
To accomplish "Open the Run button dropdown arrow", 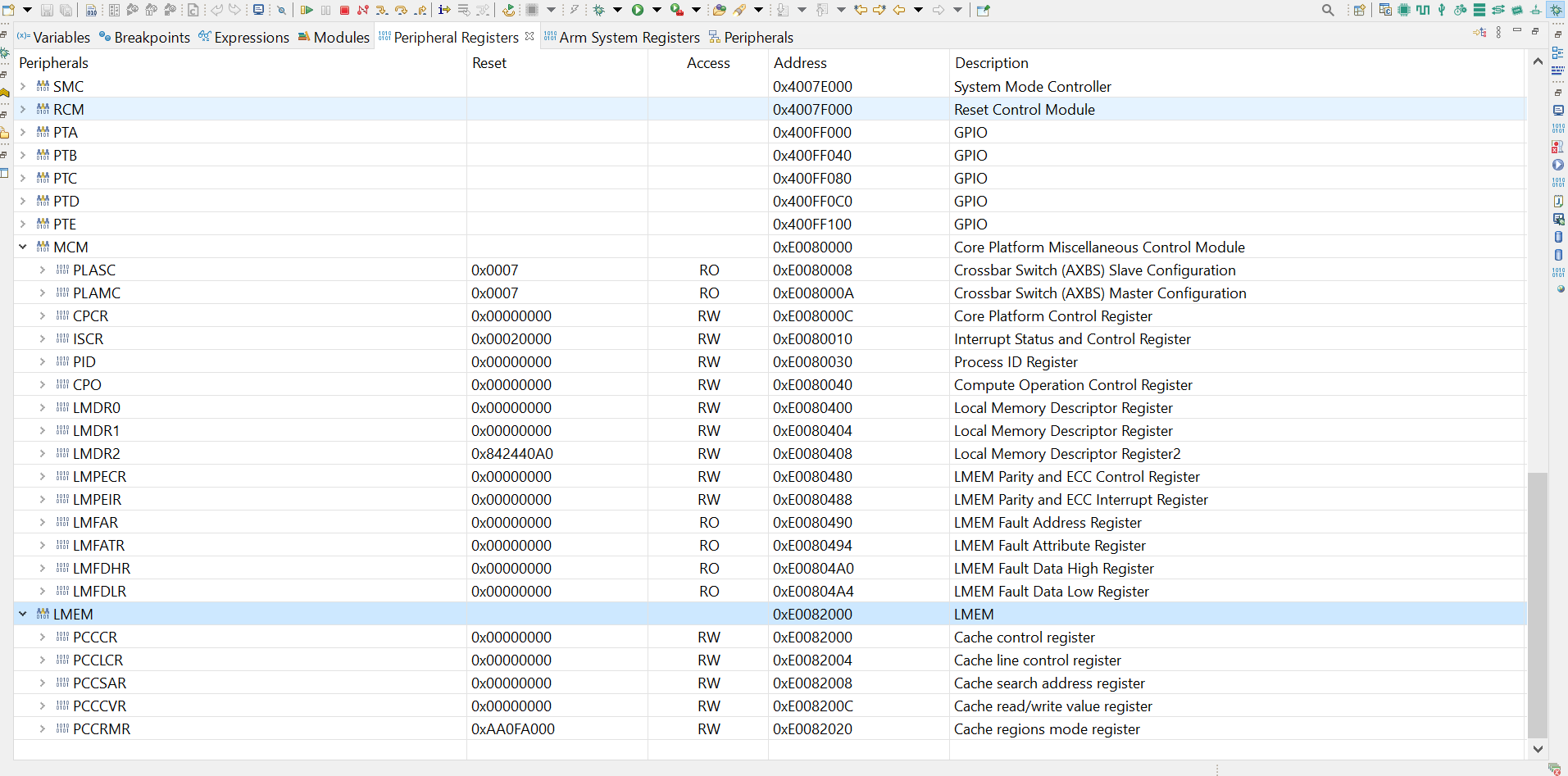I will click(655, 11).
